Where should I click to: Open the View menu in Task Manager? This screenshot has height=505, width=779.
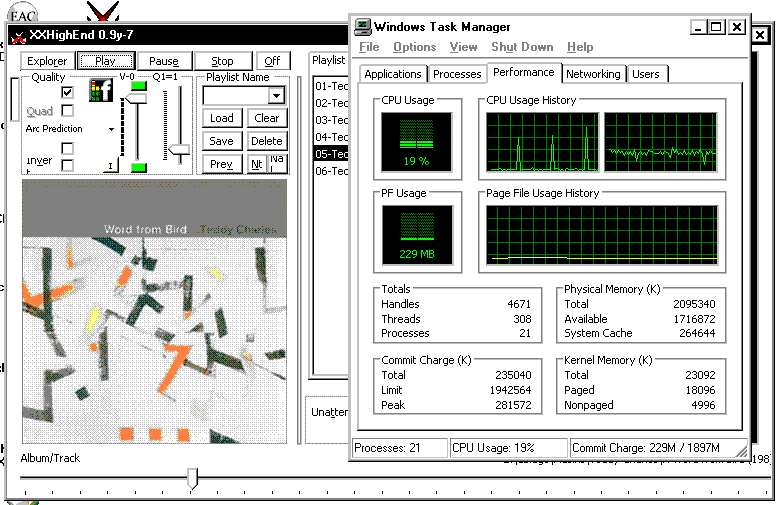click(463, 47)
